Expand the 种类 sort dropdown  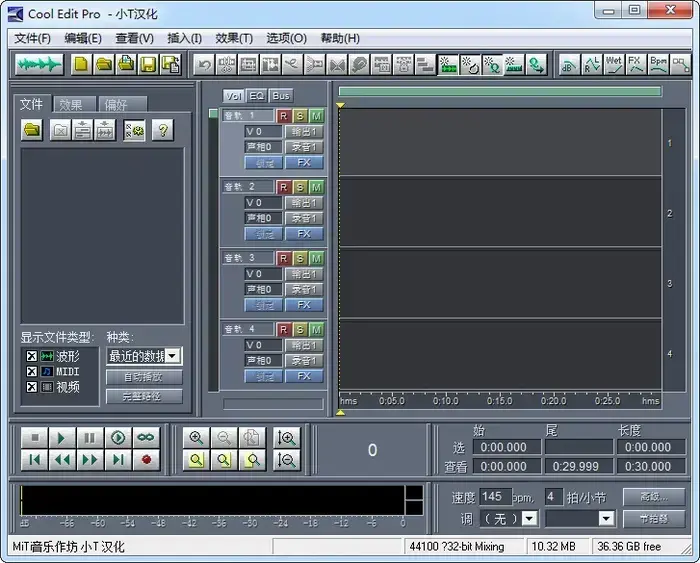coord(173,356)
